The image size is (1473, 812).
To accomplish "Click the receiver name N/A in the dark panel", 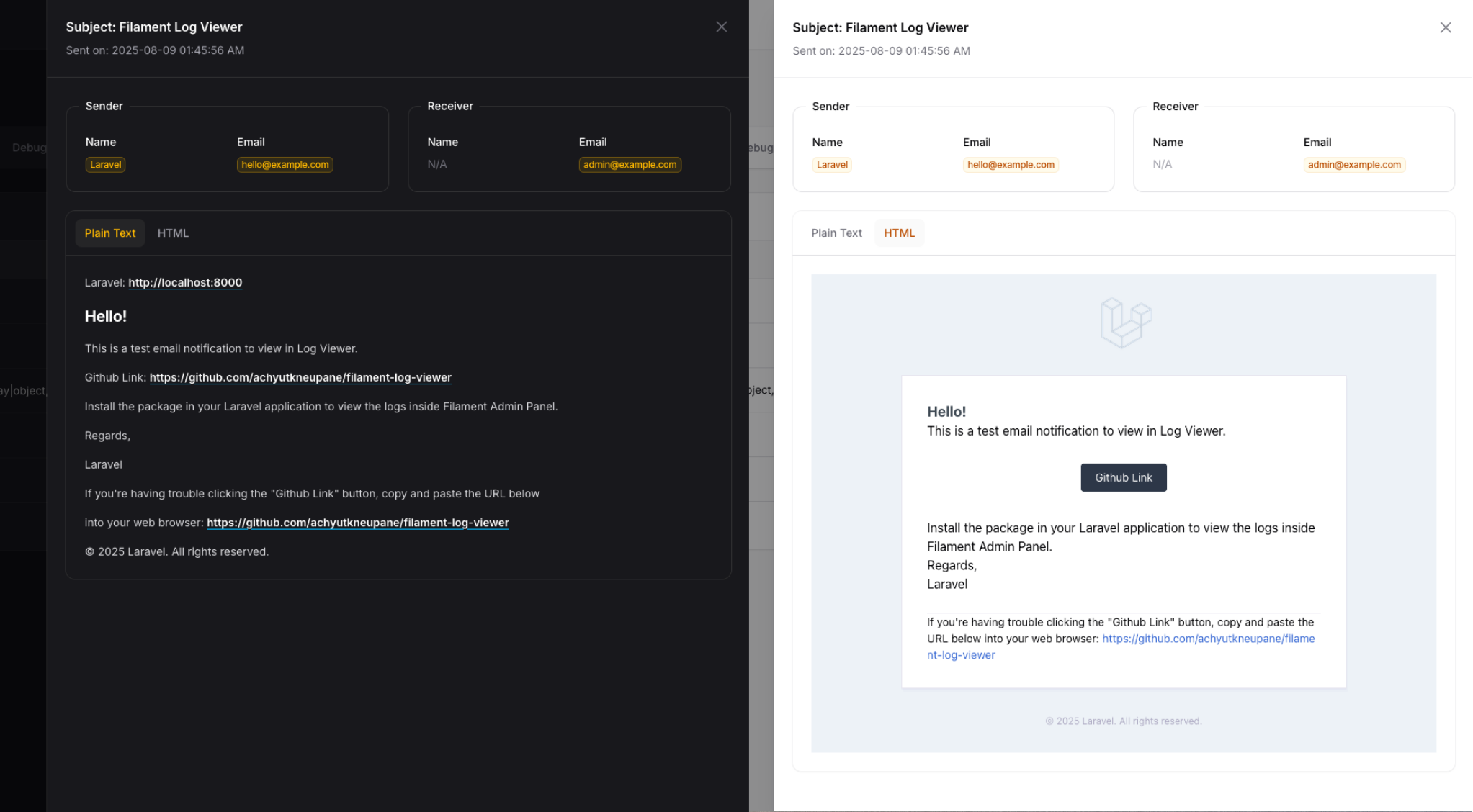I will pyautogui.click(x=437, y=164).
